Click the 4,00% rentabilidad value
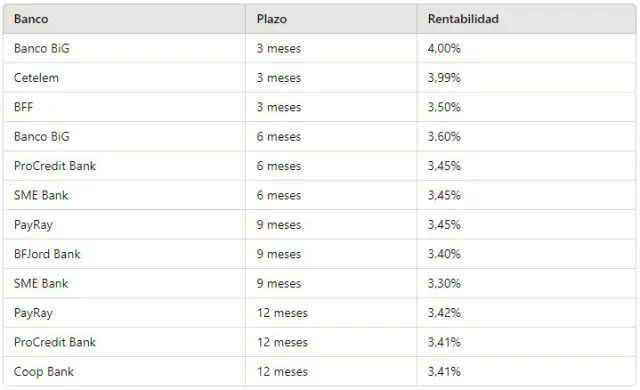The width and height of the screenshot is (640, 390). pyautogui.click(x=444, y=48)
